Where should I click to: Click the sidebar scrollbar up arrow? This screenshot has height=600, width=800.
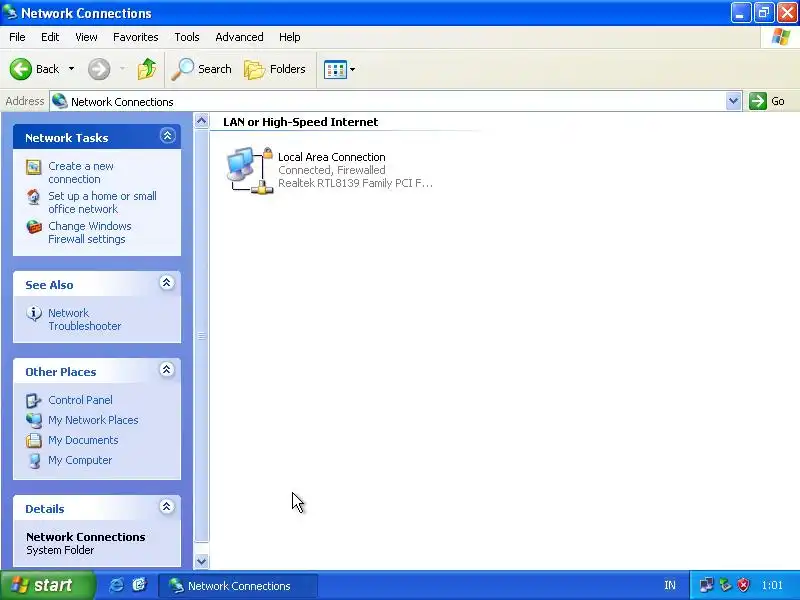[x=202, y=121]
